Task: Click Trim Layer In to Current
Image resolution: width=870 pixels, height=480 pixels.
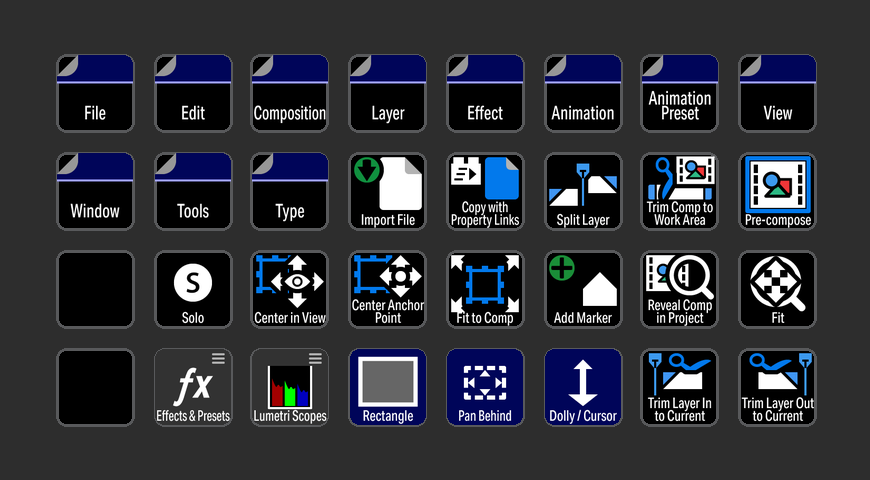Action: (x=680, y=387)
